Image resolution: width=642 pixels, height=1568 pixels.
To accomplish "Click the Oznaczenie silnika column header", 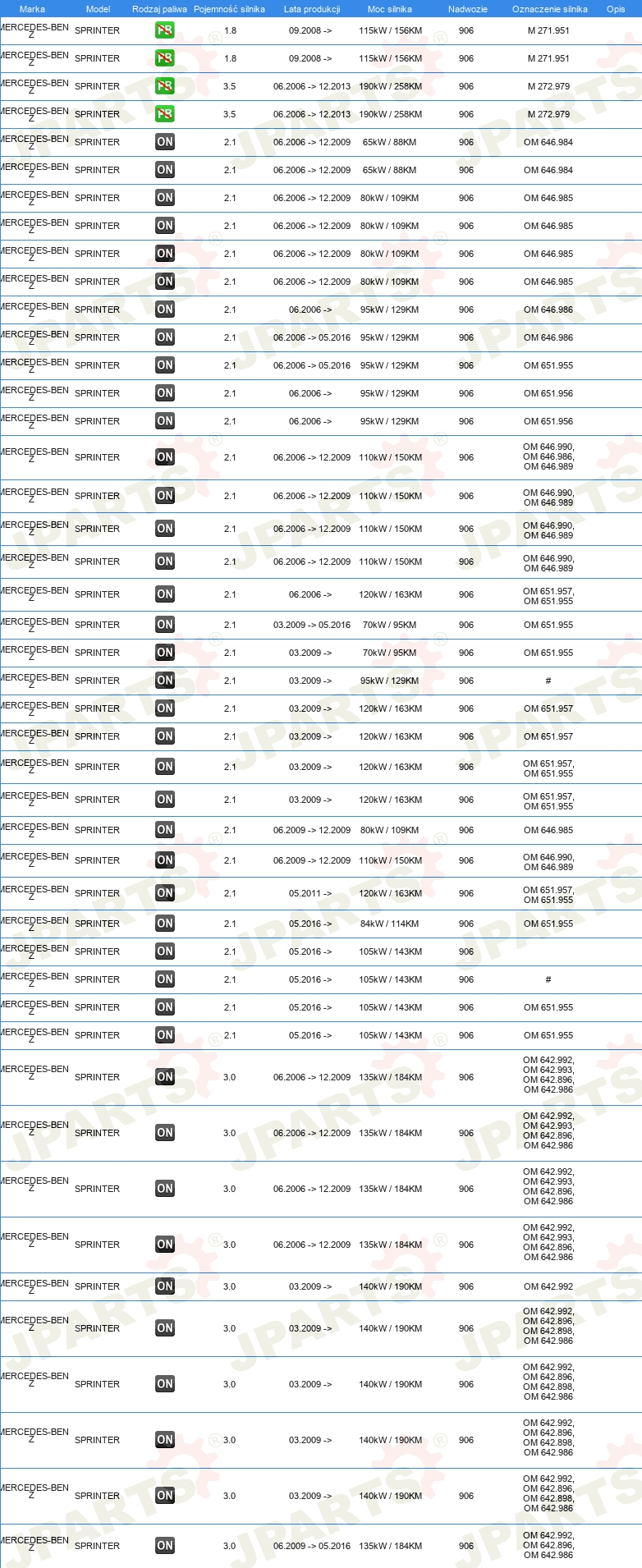I will (x=550, y=9).
